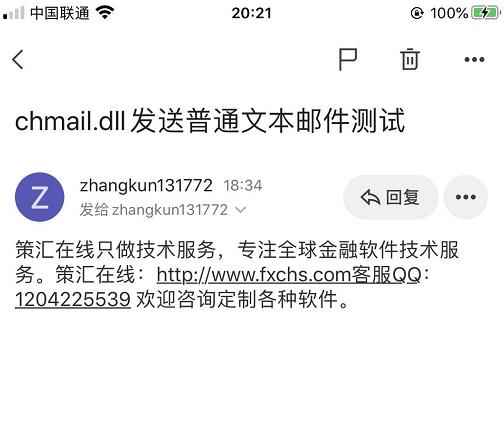504x421 pixels.
Task: Tap the 发给 zhangkun131772 recipient line
Action: 154,210
